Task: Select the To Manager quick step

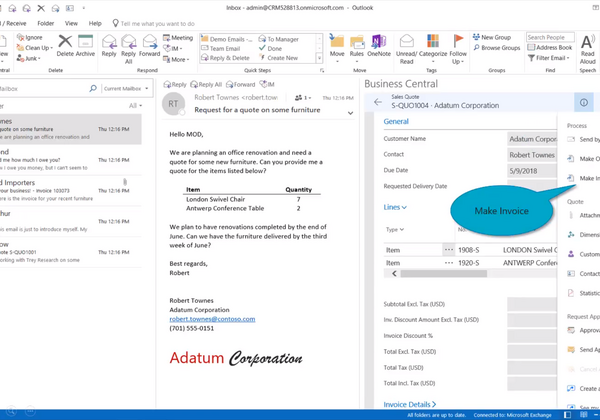Action: pos(279,39)
